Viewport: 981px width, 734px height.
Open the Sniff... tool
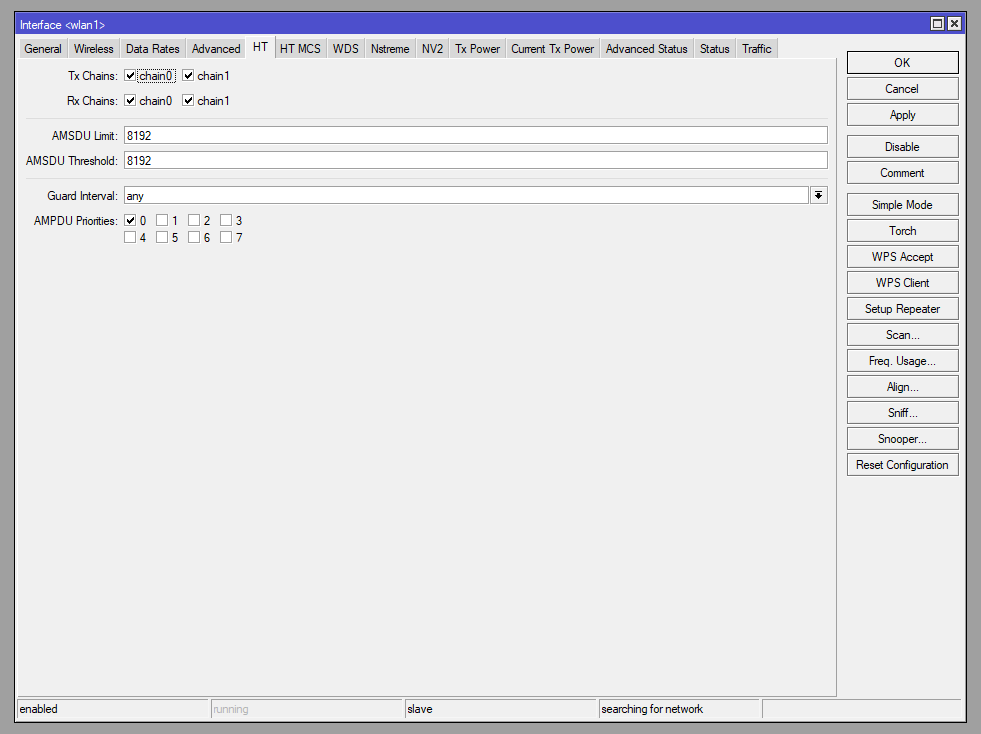(902, 413)
